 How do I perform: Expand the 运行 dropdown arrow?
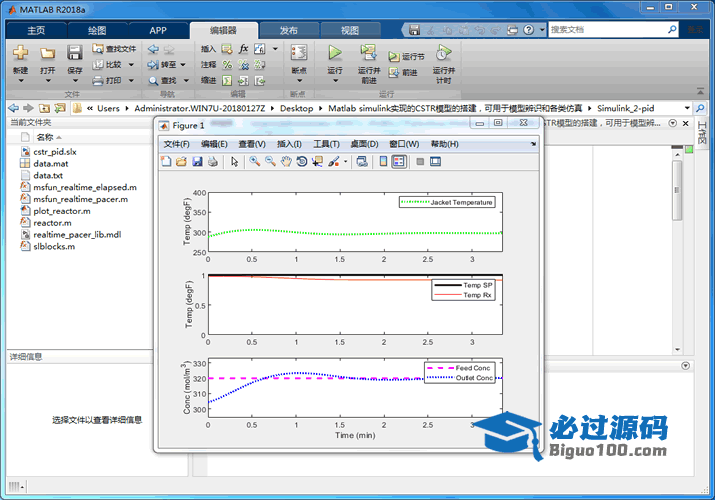(x=335, y=81)
